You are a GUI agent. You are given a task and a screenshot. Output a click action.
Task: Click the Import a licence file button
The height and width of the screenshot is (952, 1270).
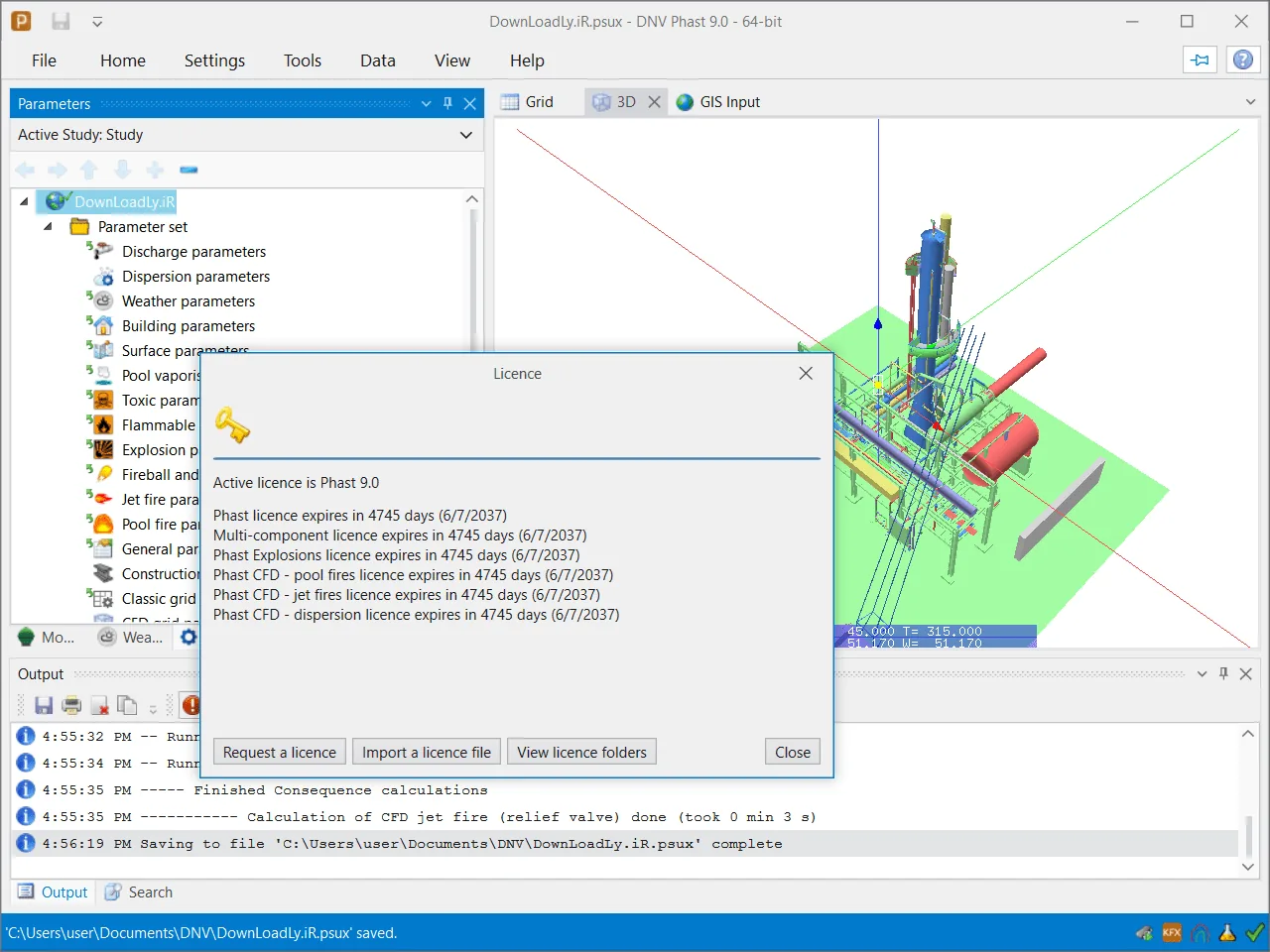[427, 752]
